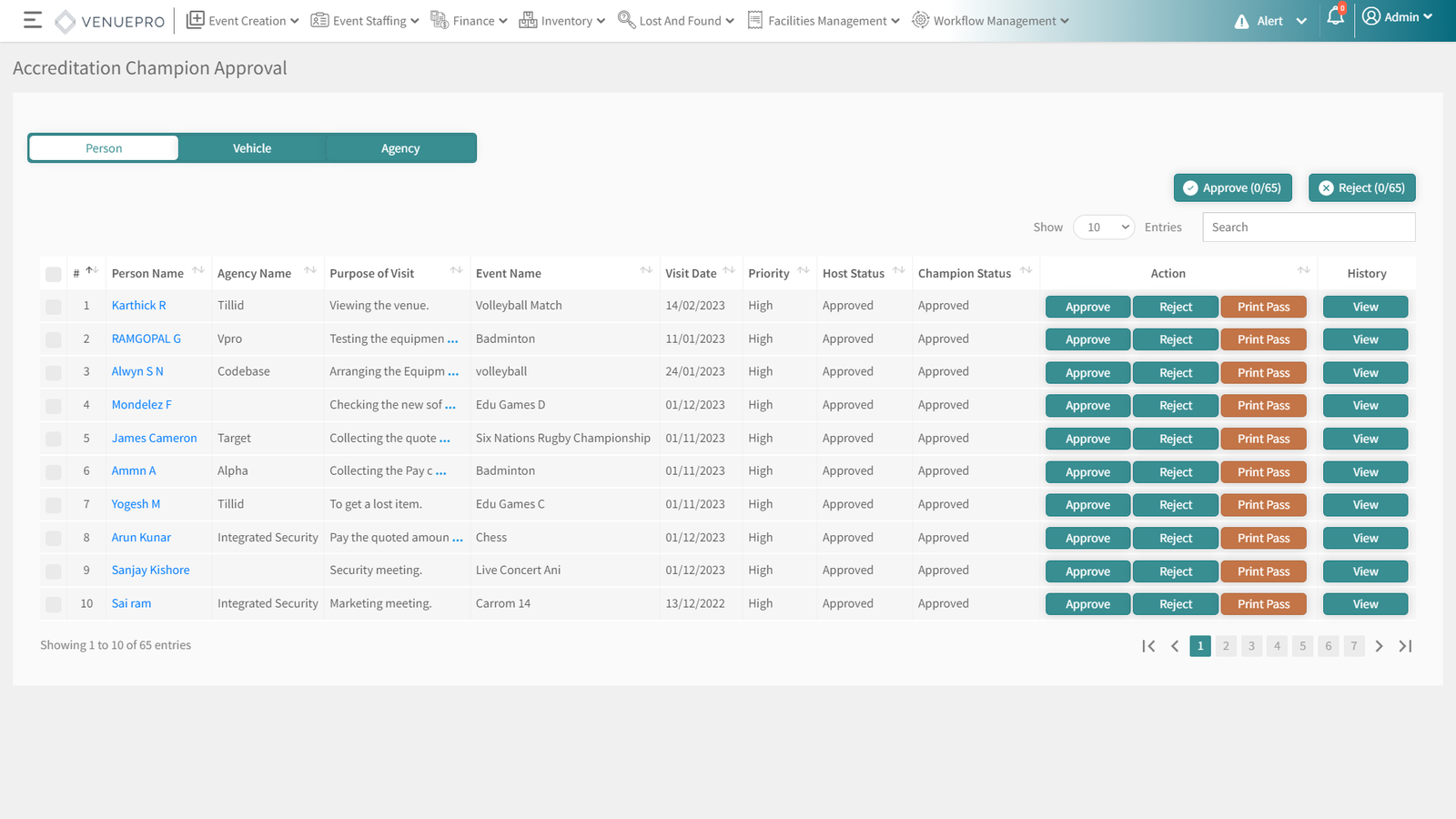Check the select-all header checkbox
Viewport: 1456px width, 819px height.
(x=54, y=274)
